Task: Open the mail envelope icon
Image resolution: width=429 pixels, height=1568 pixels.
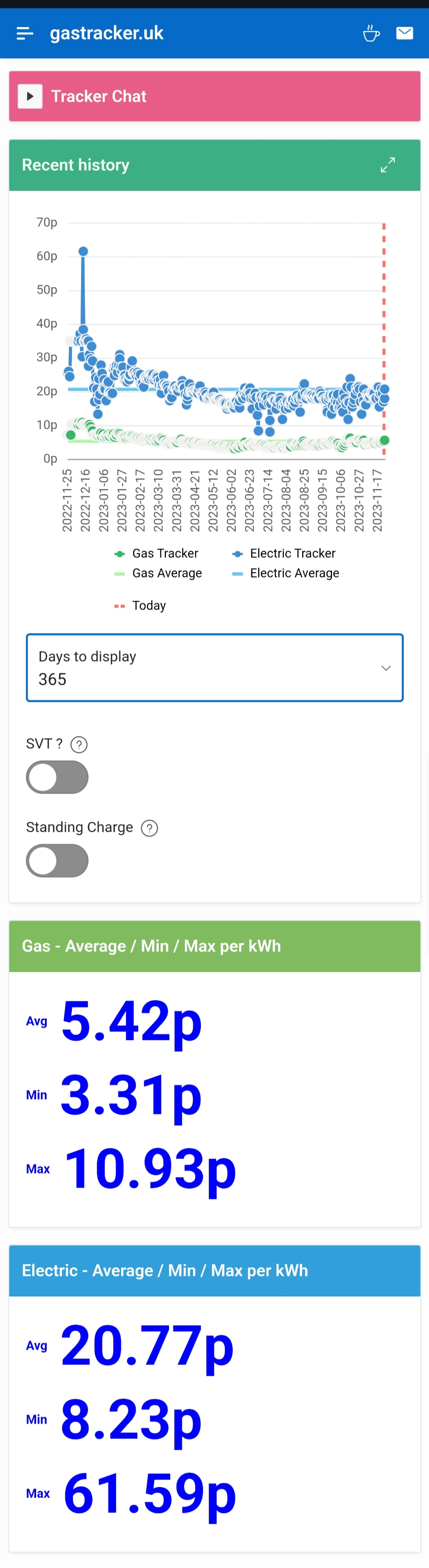Action: coord(405,33)
